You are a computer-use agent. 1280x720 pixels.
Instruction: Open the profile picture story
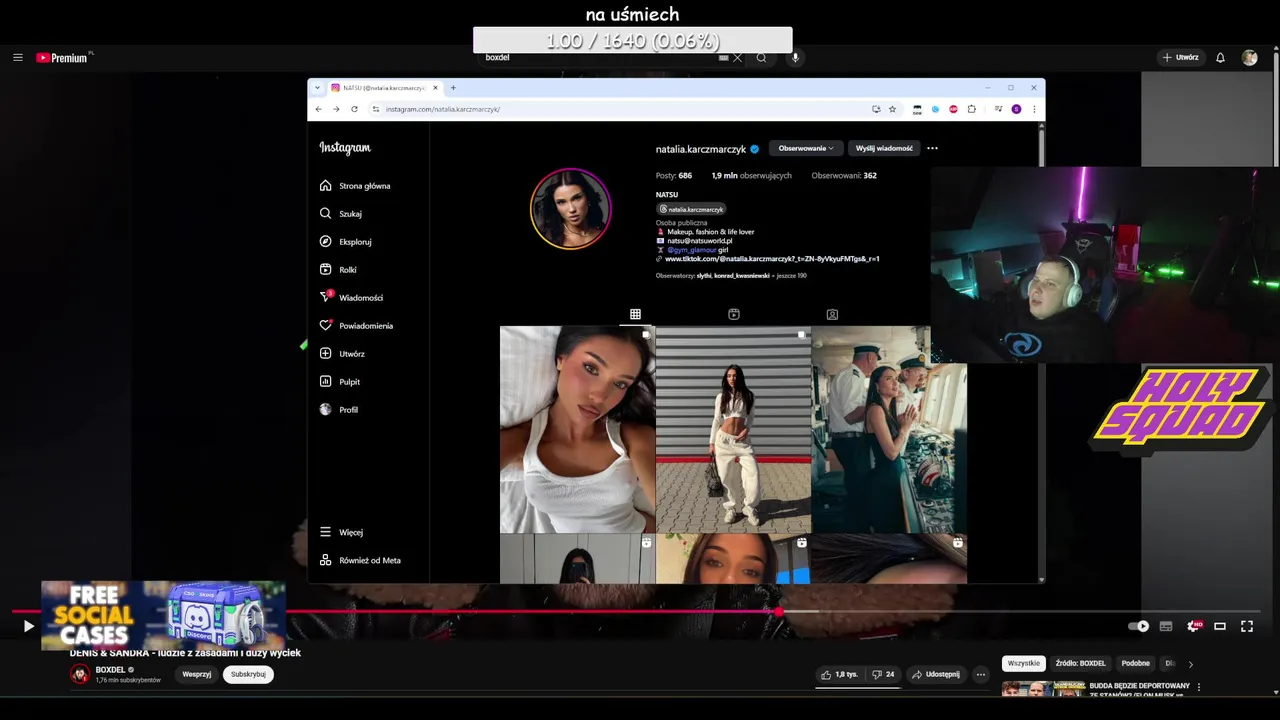(x=570, y=208)
